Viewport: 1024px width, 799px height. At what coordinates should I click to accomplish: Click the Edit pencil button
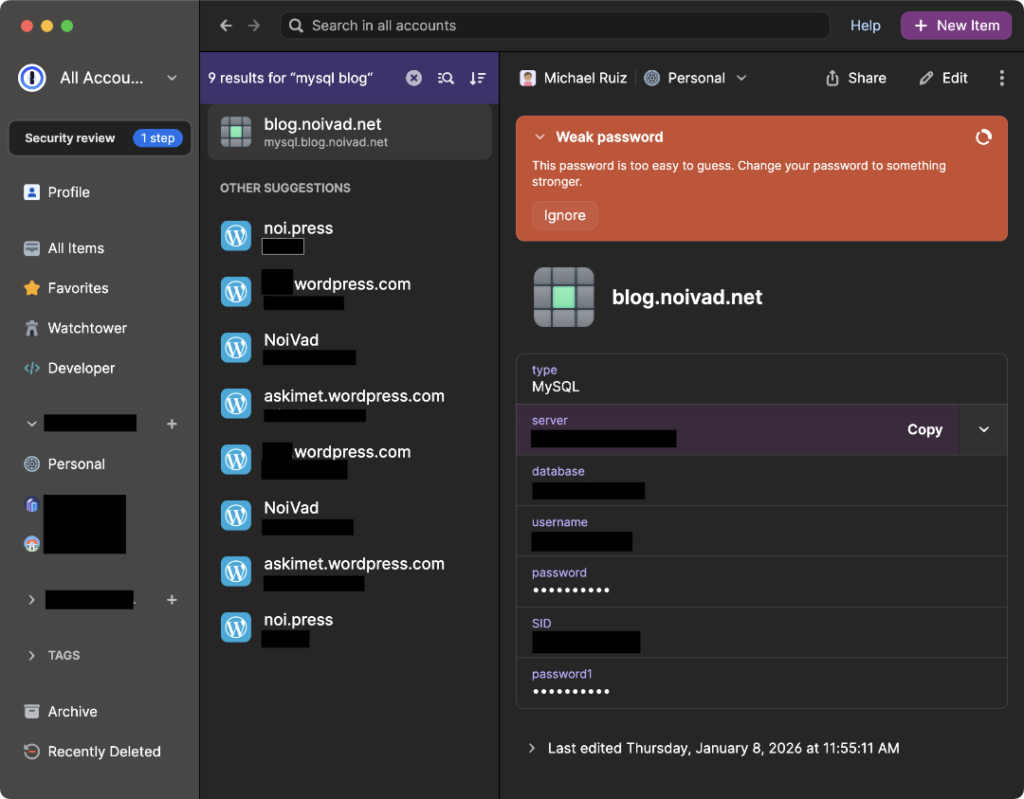[x=943, y=78]
